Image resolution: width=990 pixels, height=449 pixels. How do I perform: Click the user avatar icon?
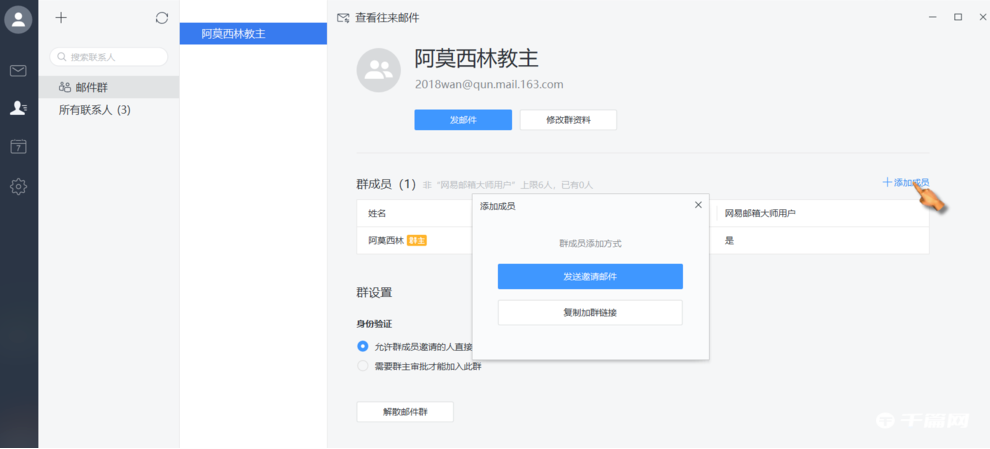click(x=18, y=20)
